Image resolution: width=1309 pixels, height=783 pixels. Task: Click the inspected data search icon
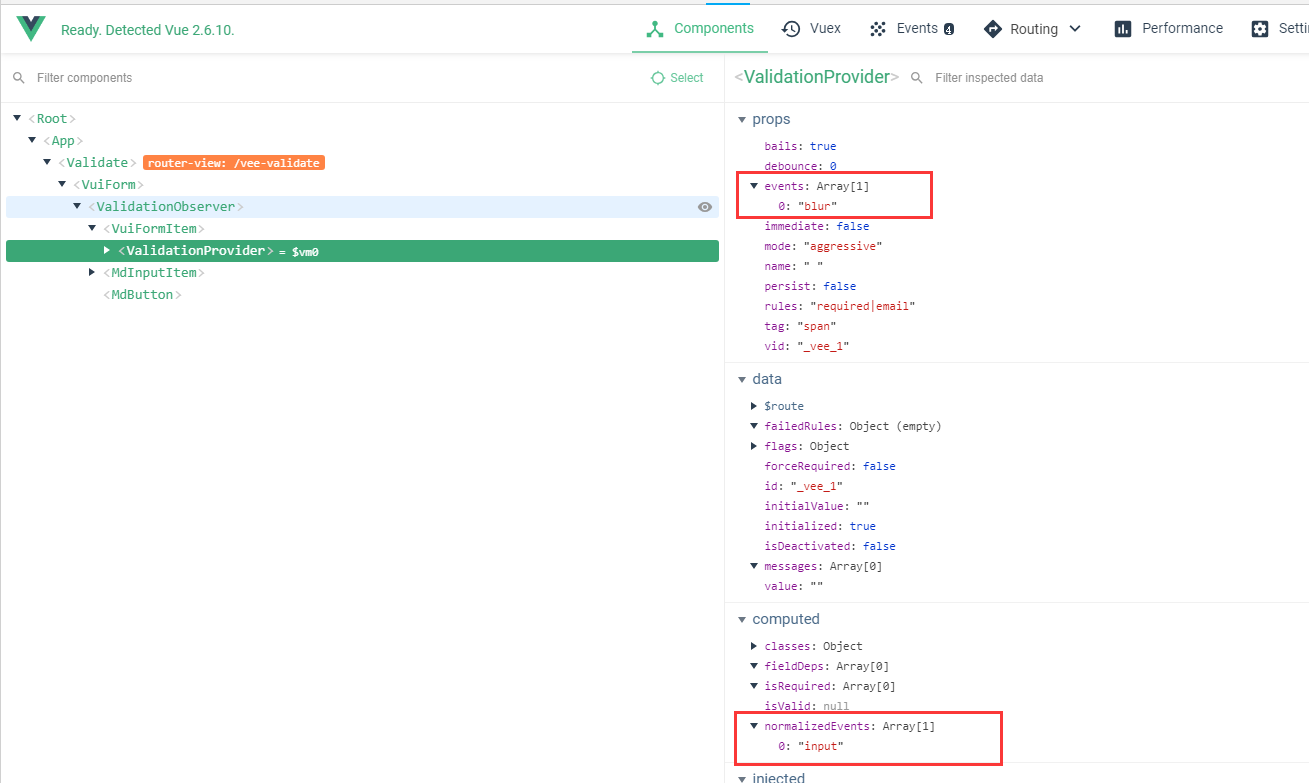(x=917, y=78)
